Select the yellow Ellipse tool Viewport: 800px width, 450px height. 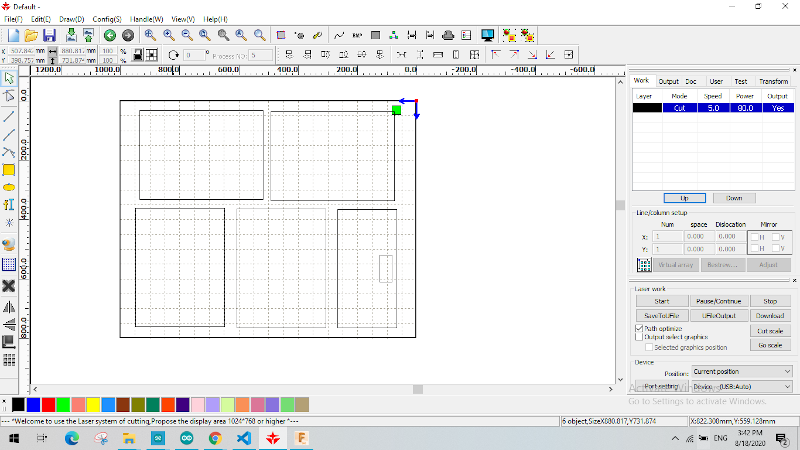tap(9, 188)
